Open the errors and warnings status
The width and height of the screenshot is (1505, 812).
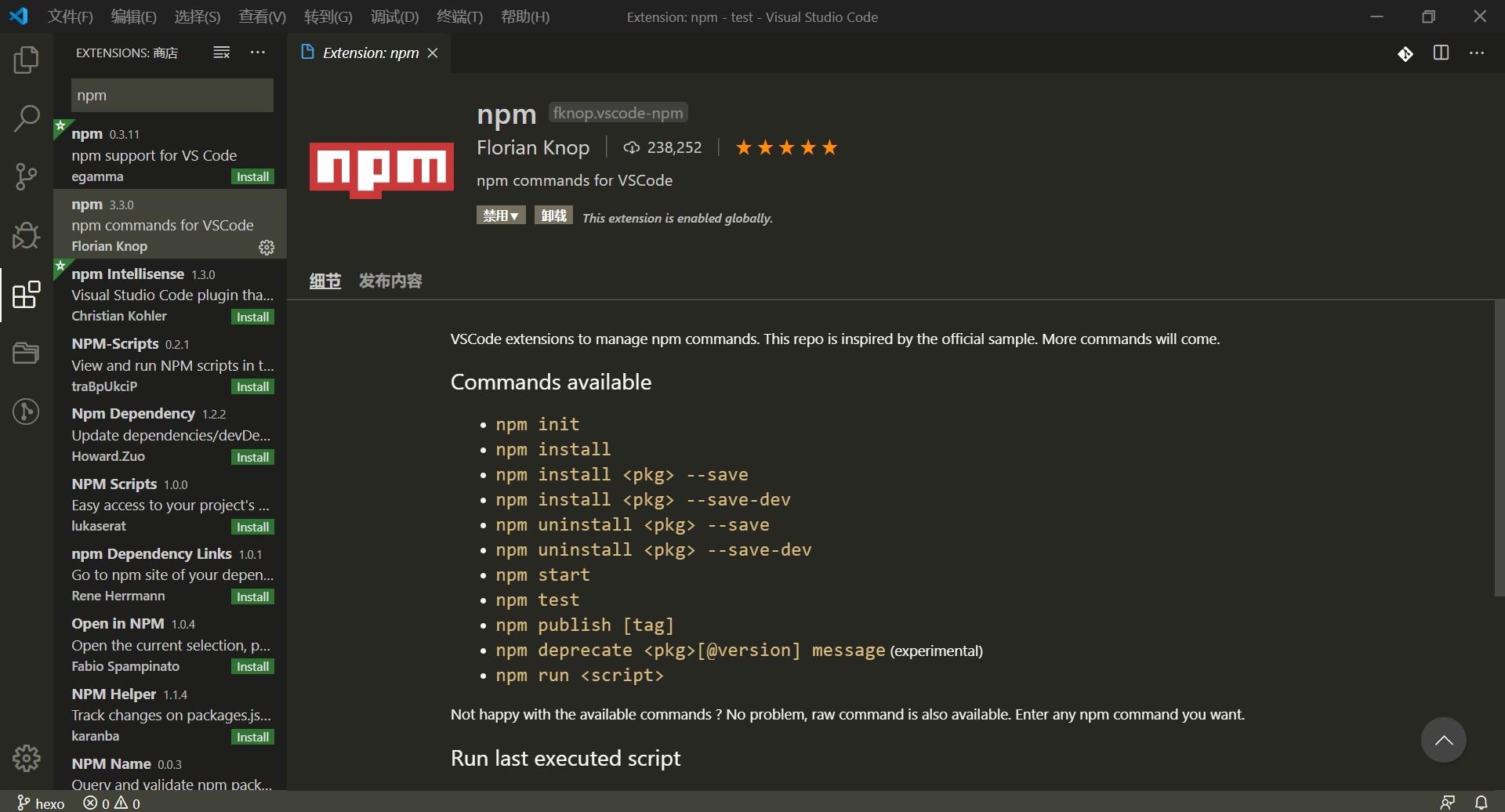112,803
